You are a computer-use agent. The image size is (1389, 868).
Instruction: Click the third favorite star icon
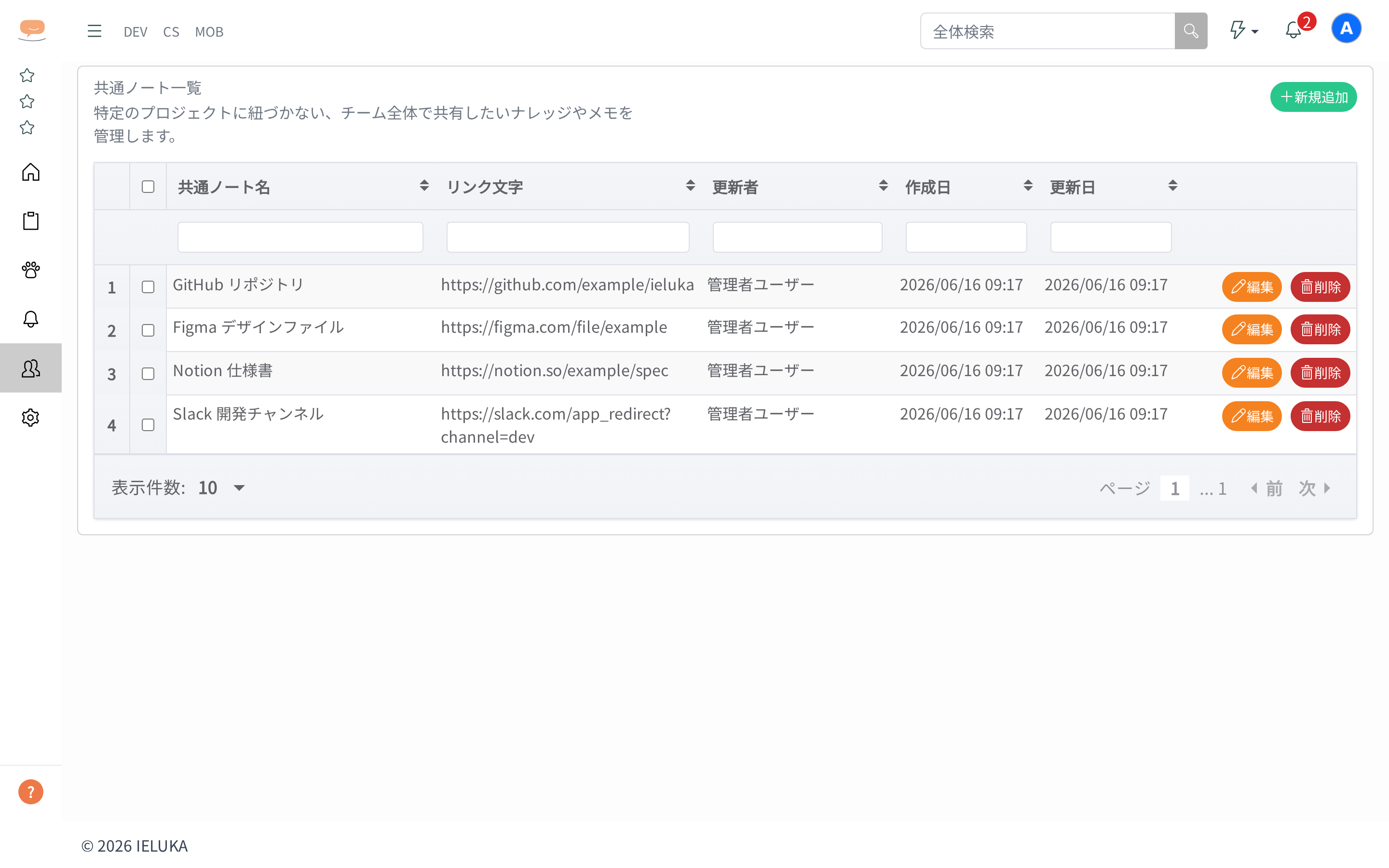click(x=27, y=127)
